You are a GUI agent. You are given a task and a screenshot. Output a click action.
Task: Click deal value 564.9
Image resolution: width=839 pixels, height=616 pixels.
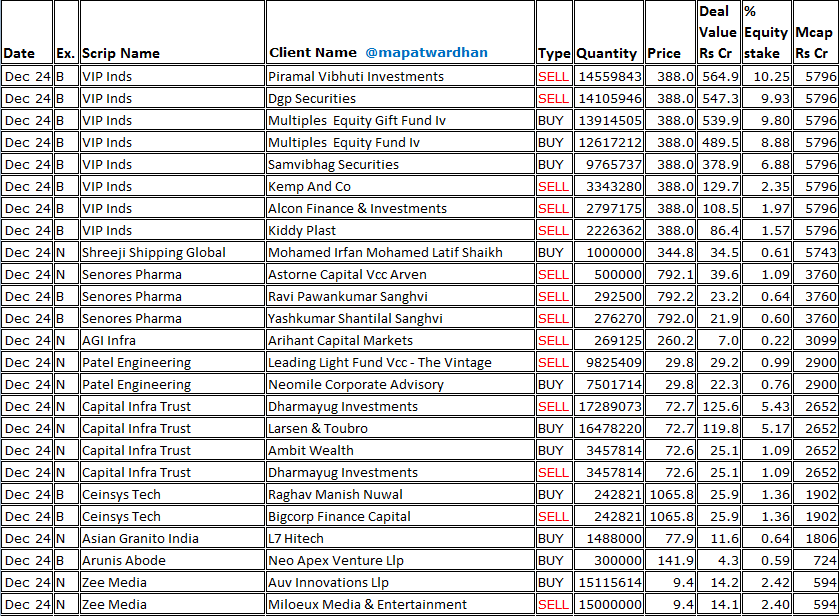tap(720, 77)
